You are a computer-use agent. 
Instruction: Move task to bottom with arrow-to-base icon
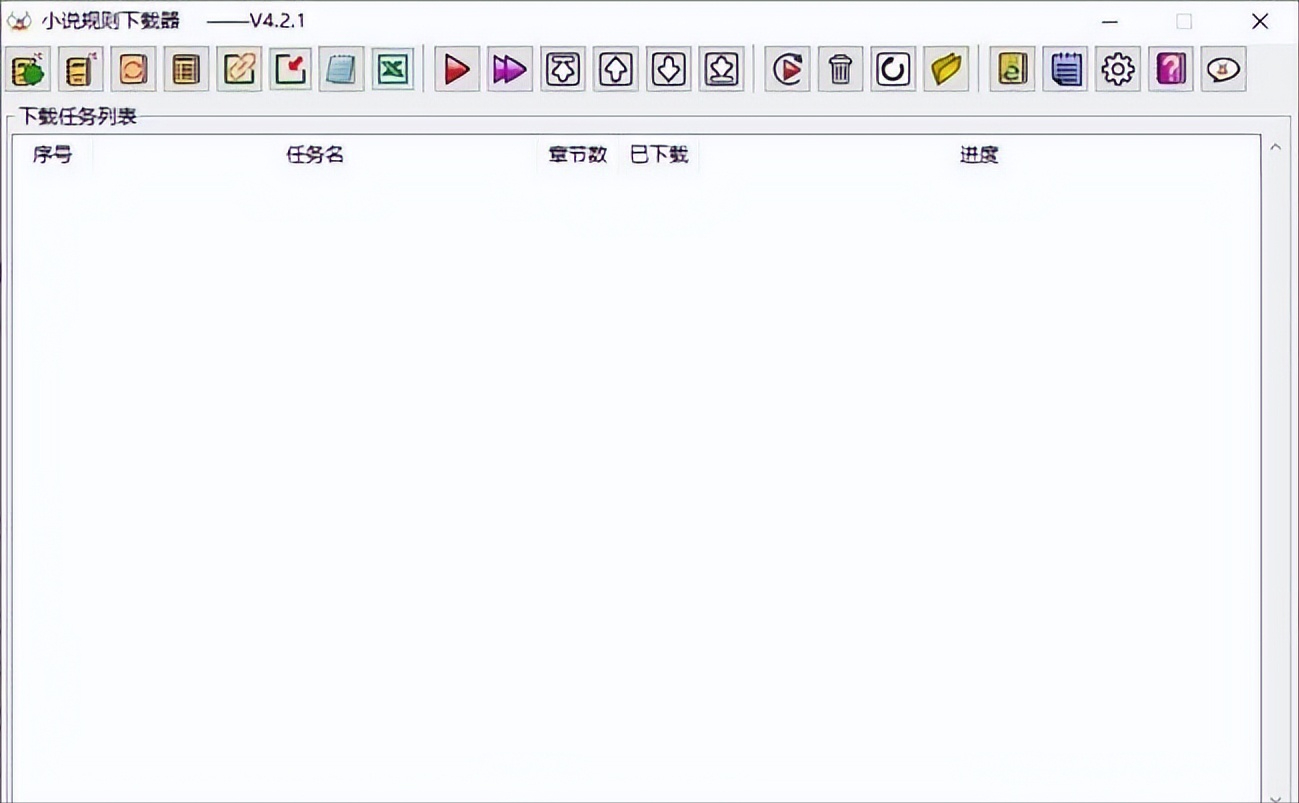coord(721,69)
